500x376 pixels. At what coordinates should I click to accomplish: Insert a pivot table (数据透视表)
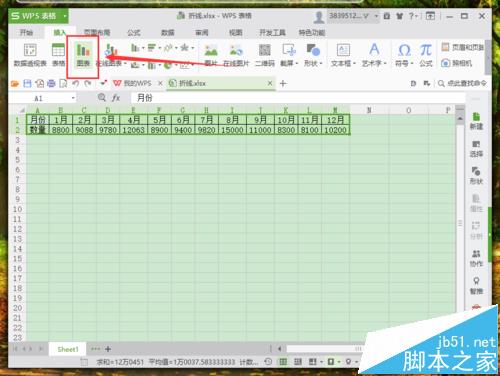pos(30,55)
